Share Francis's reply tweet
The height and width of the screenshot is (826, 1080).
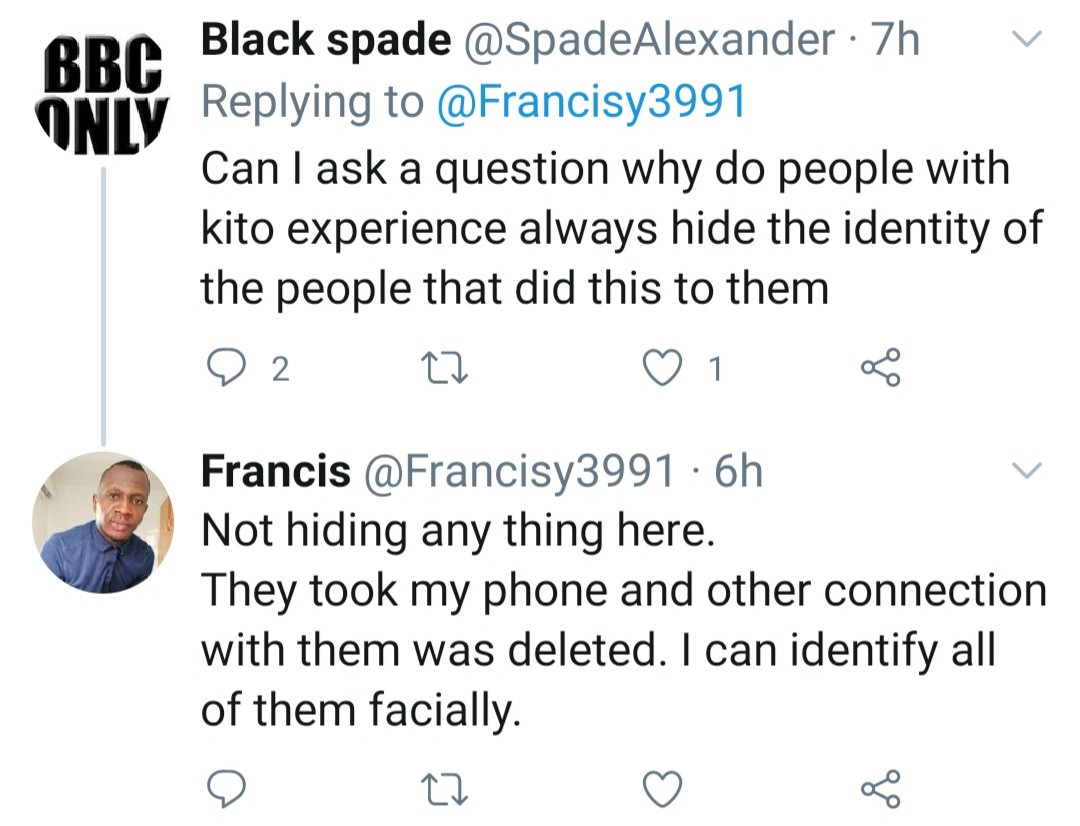(880, 789)
